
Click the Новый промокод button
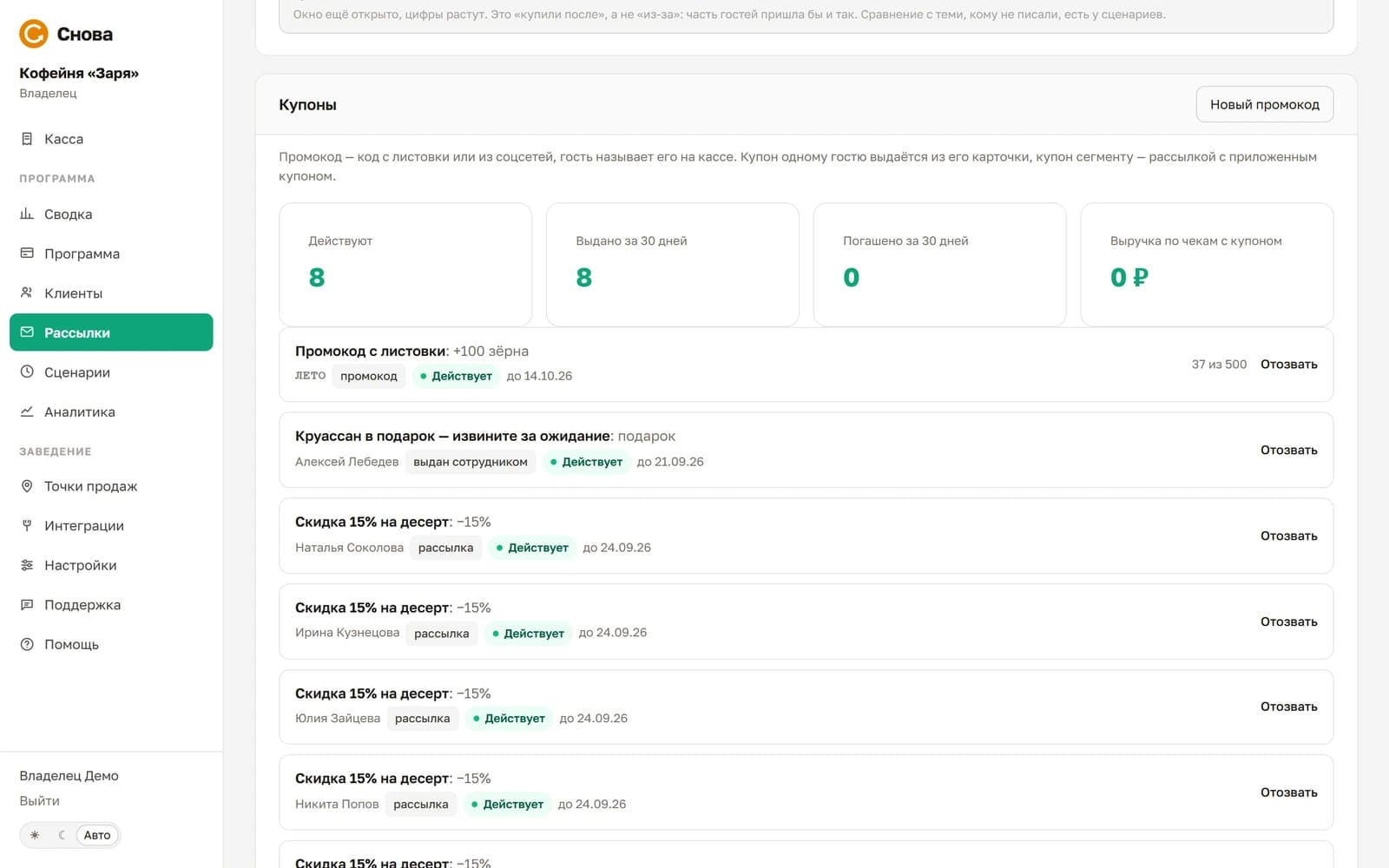pyautogui.click(x=1264, y=104)
